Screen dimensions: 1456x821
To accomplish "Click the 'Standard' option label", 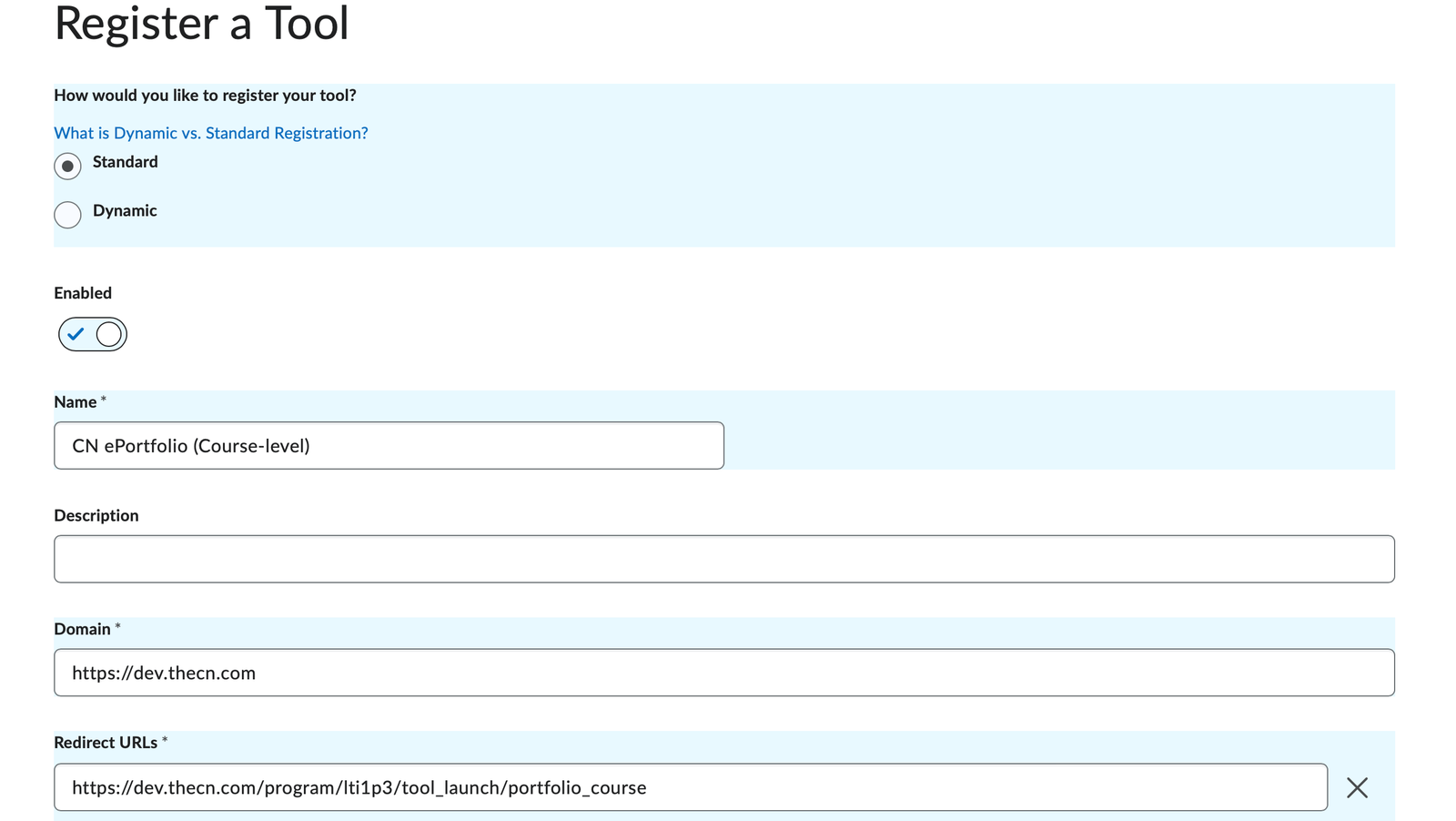I will coord(126,162).
